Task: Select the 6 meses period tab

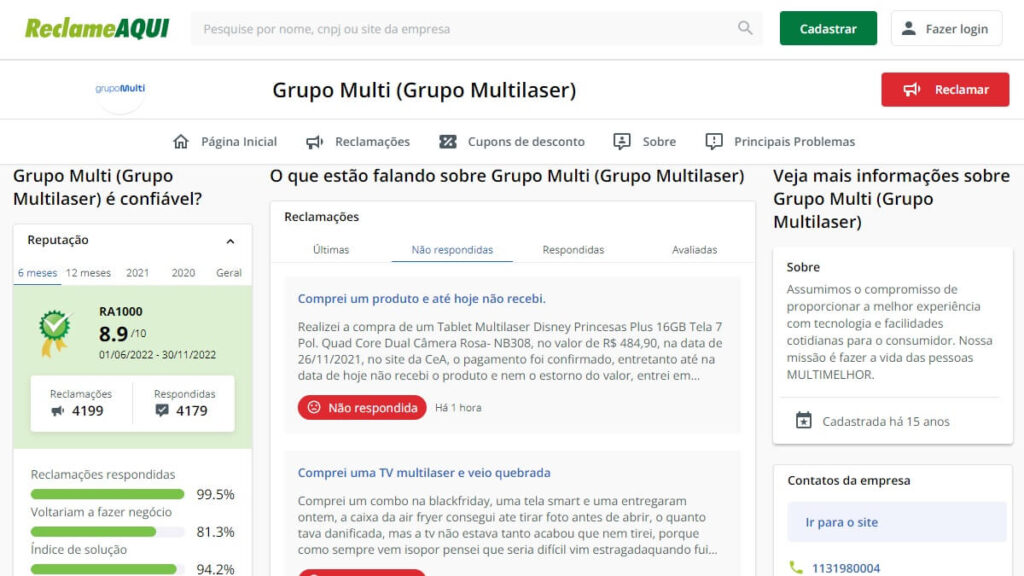Action: coord(37,273)
